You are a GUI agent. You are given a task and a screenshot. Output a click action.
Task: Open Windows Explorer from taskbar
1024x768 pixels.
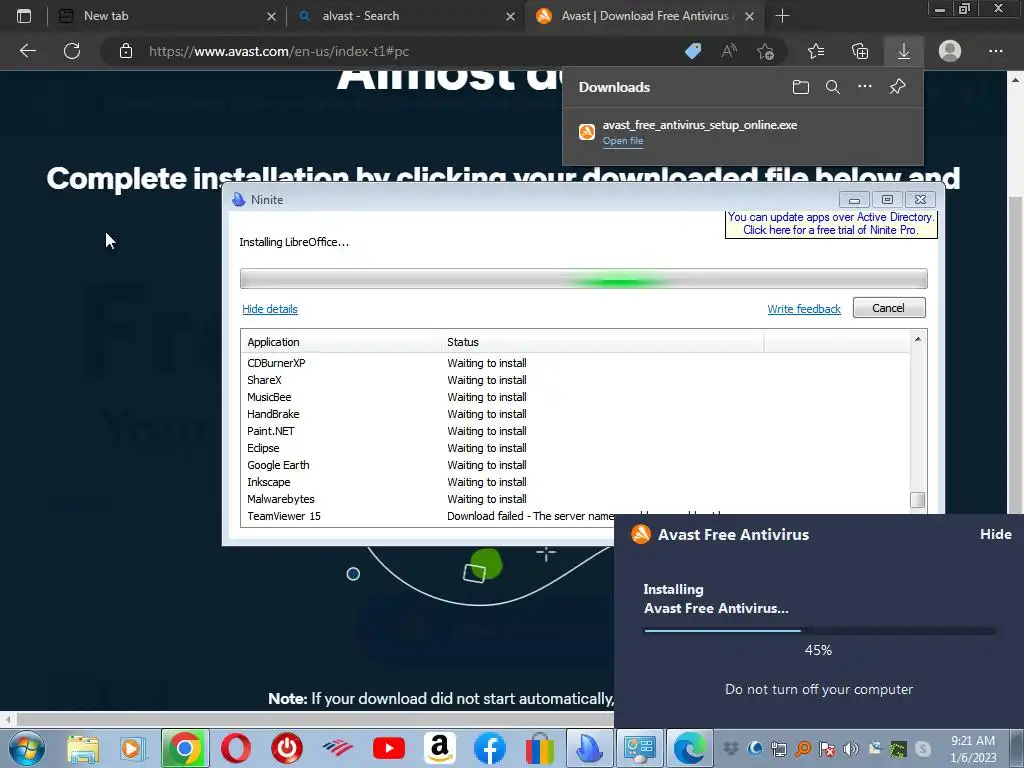tap(83, 748)
